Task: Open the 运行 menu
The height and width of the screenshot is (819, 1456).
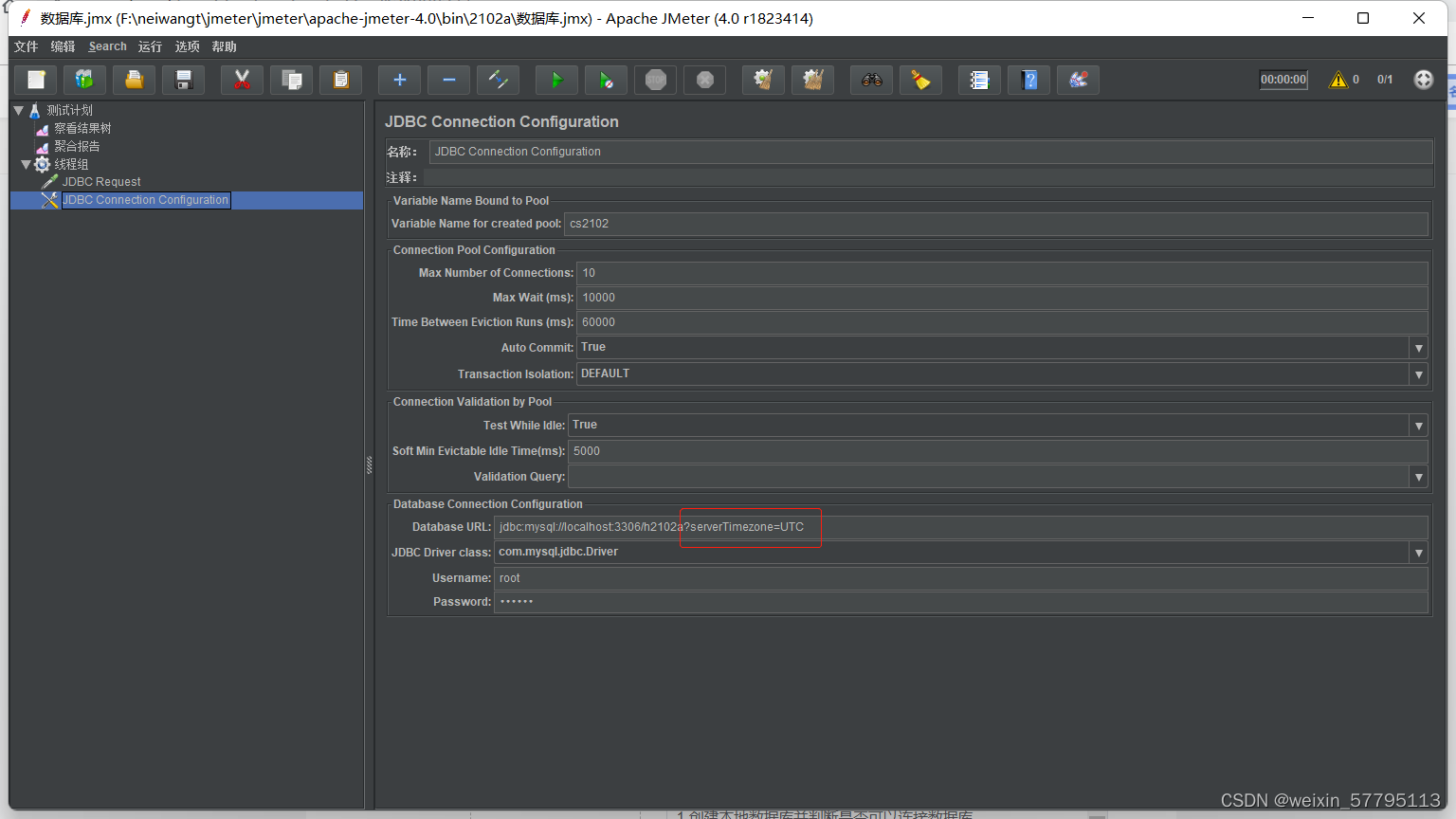Action: coord(150,46)
